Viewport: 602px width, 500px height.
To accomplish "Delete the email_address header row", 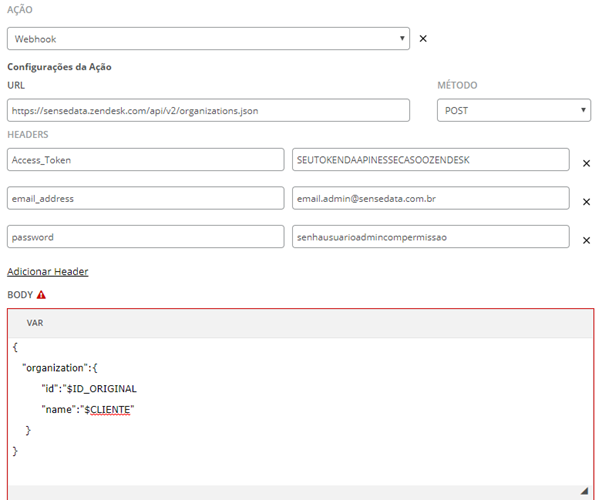I will 586,202.
